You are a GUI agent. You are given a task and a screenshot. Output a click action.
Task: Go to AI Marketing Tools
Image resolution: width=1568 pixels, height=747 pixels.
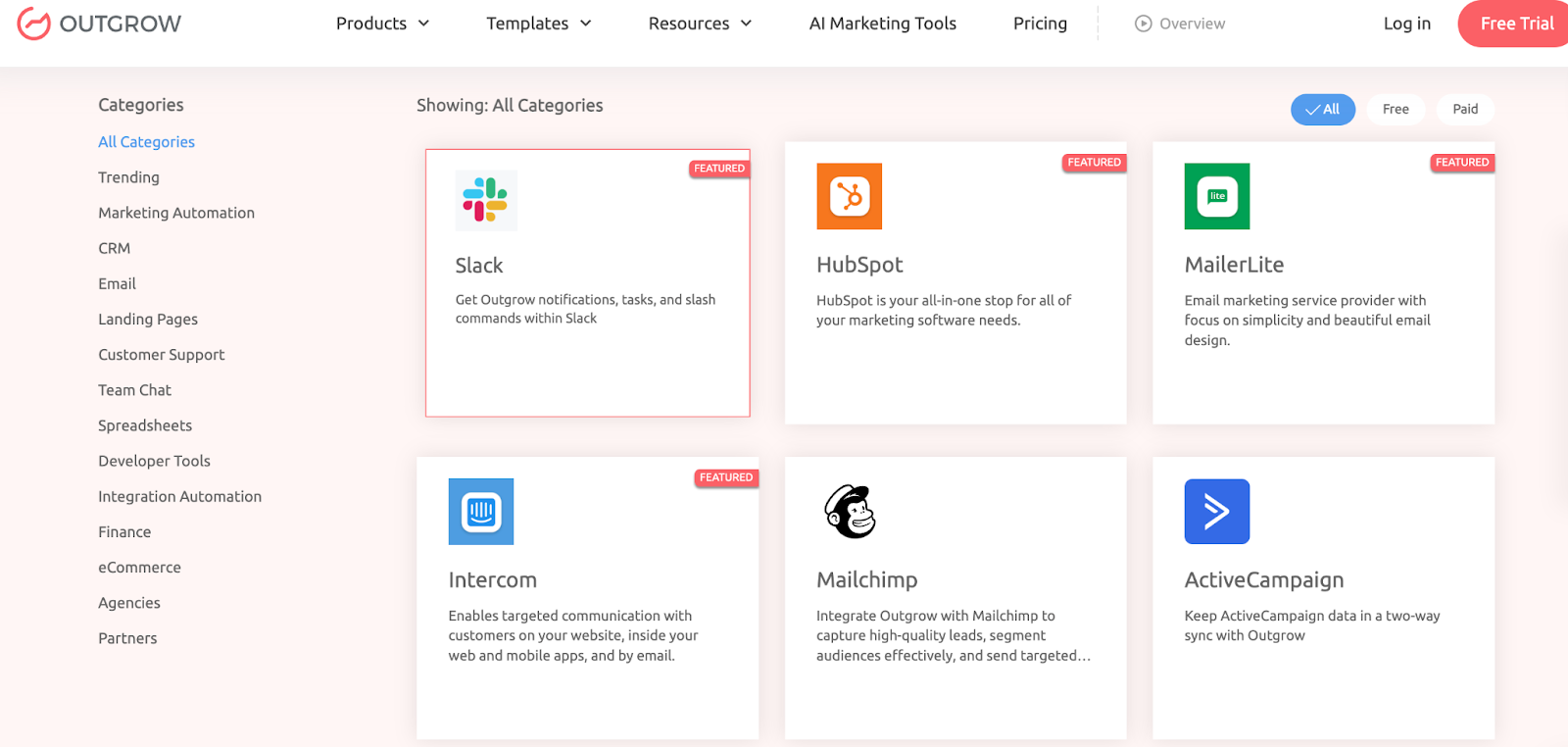882,24
